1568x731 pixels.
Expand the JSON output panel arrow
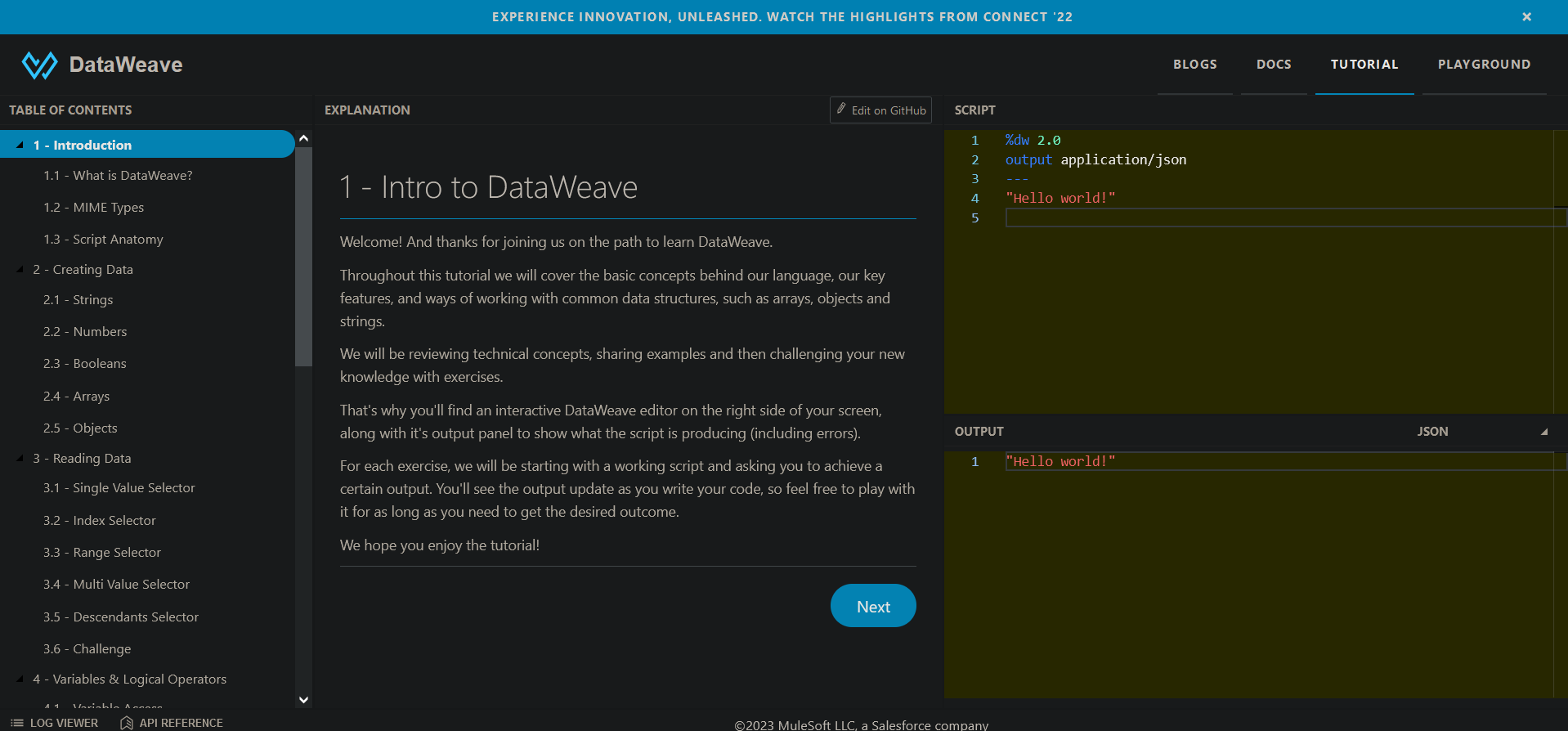pyautogui.click(x=1544, y=432)
